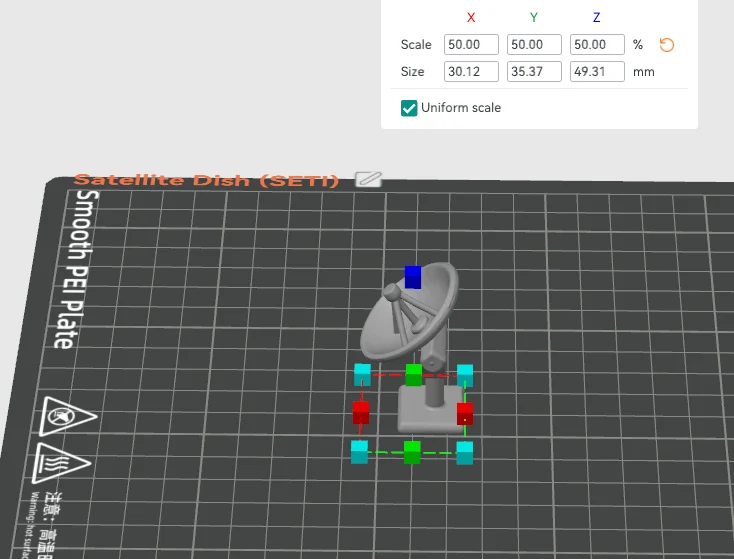Image resolution: width=734 pixels, height=559 pixels.
Task: Click the upper green Y-axis scale handle
Action: pyautogui.click(x=414, y=375)
